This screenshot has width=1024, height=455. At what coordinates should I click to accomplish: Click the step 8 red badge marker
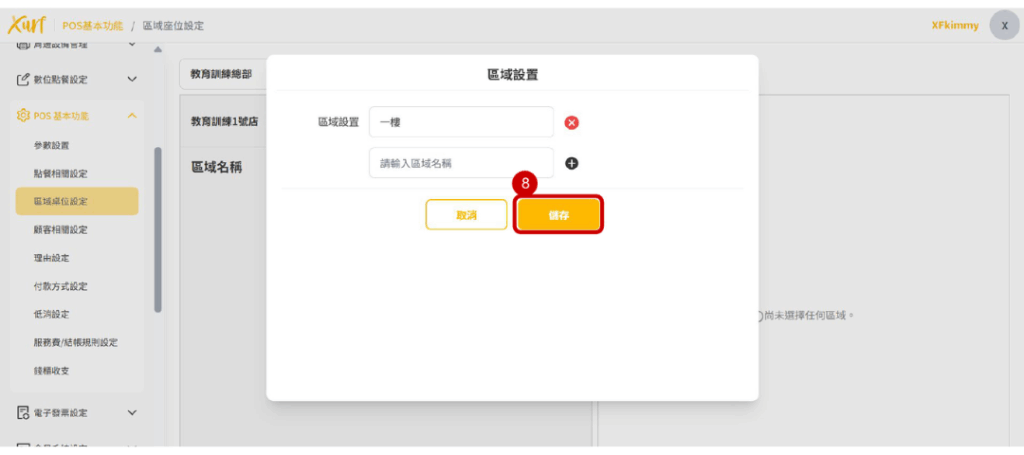pos(525,184)
